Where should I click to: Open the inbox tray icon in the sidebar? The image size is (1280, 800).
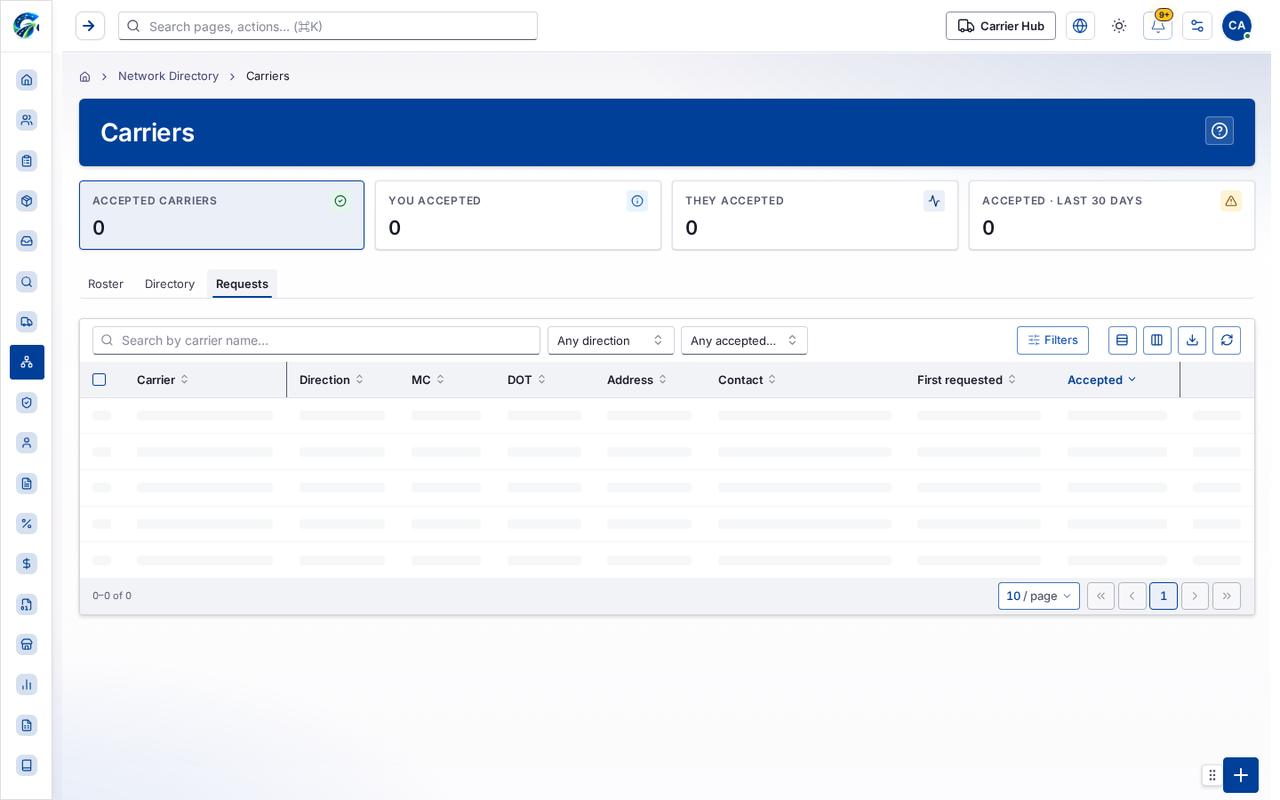pos(27,241)
